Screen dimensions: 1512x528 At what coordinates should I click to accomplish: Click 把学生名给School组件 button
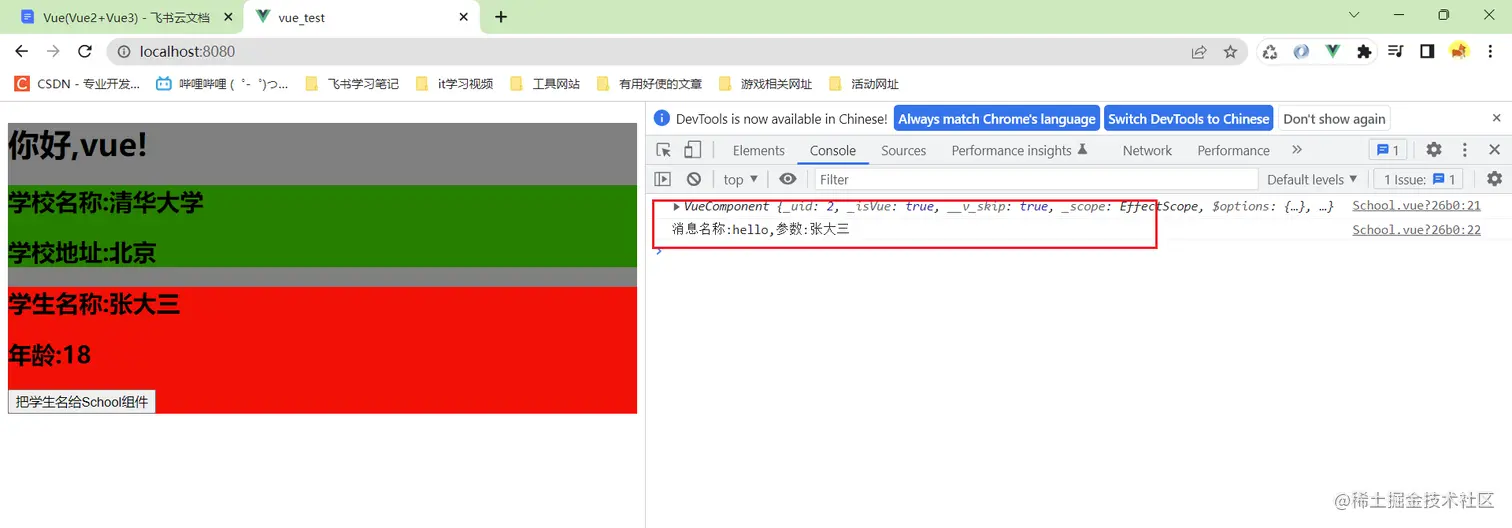pyautogui.click(x=82, y=402)
